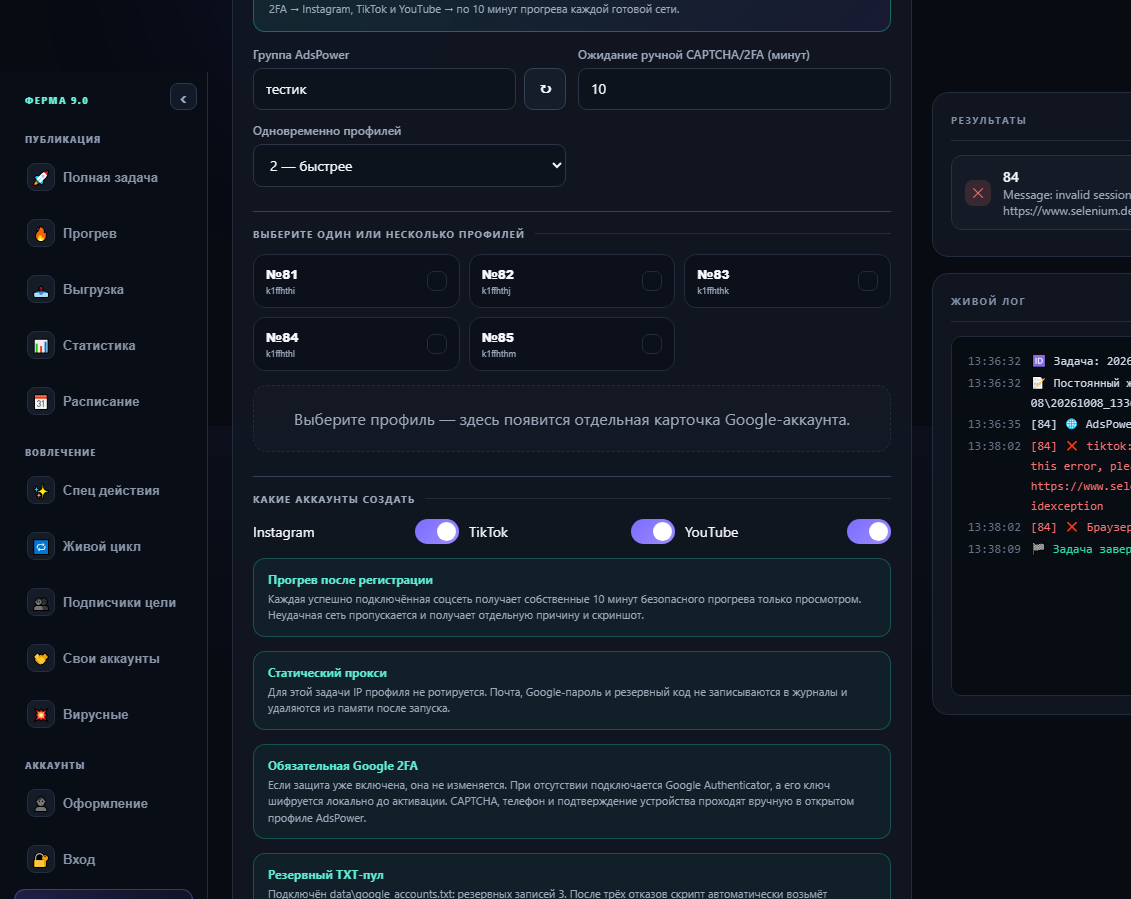Turn off the TikTok account toggle

pyautogui.click(x=653, y=532)
